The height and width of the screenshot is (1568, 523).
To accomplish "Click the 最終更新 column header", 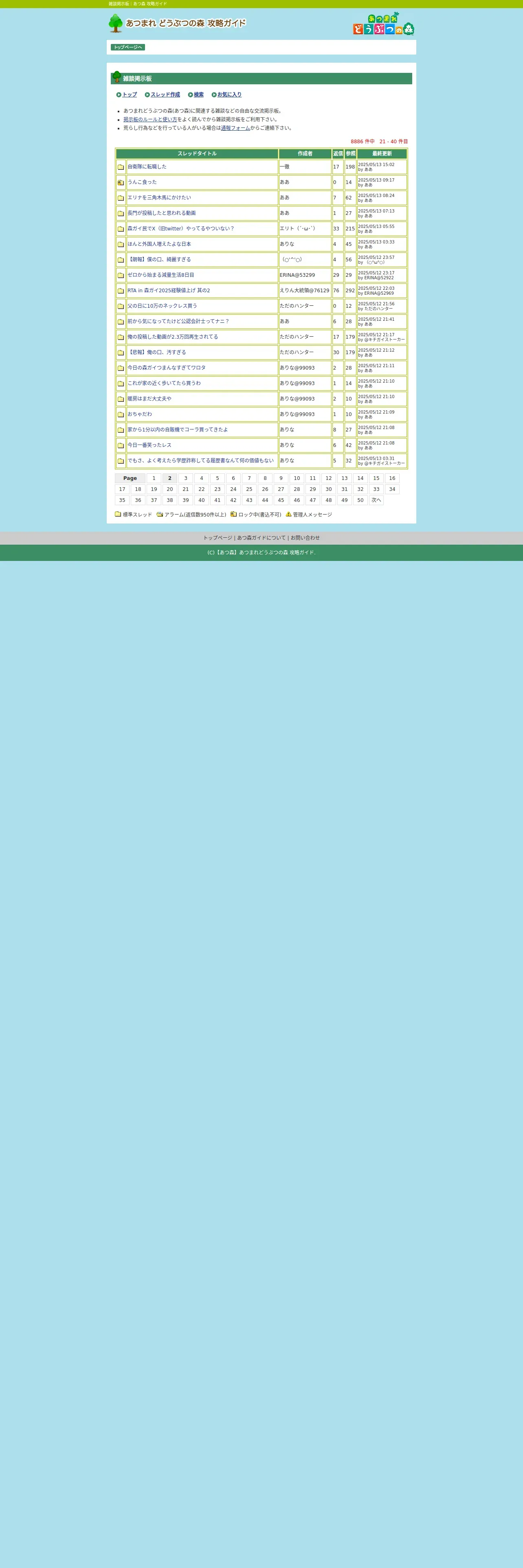I will [382, 154].
